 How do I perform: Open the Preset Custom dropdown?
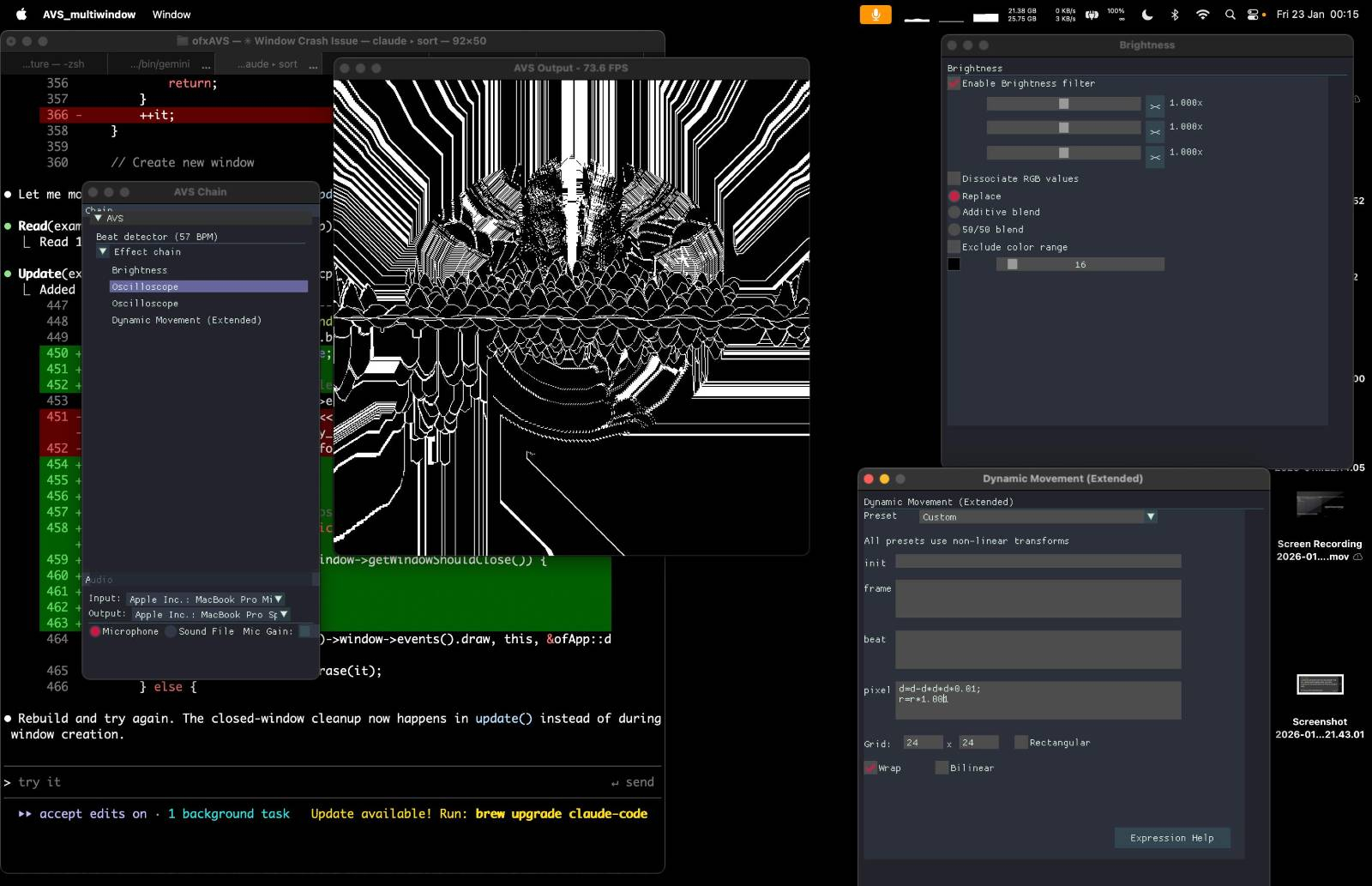[x=1038, y=517]
